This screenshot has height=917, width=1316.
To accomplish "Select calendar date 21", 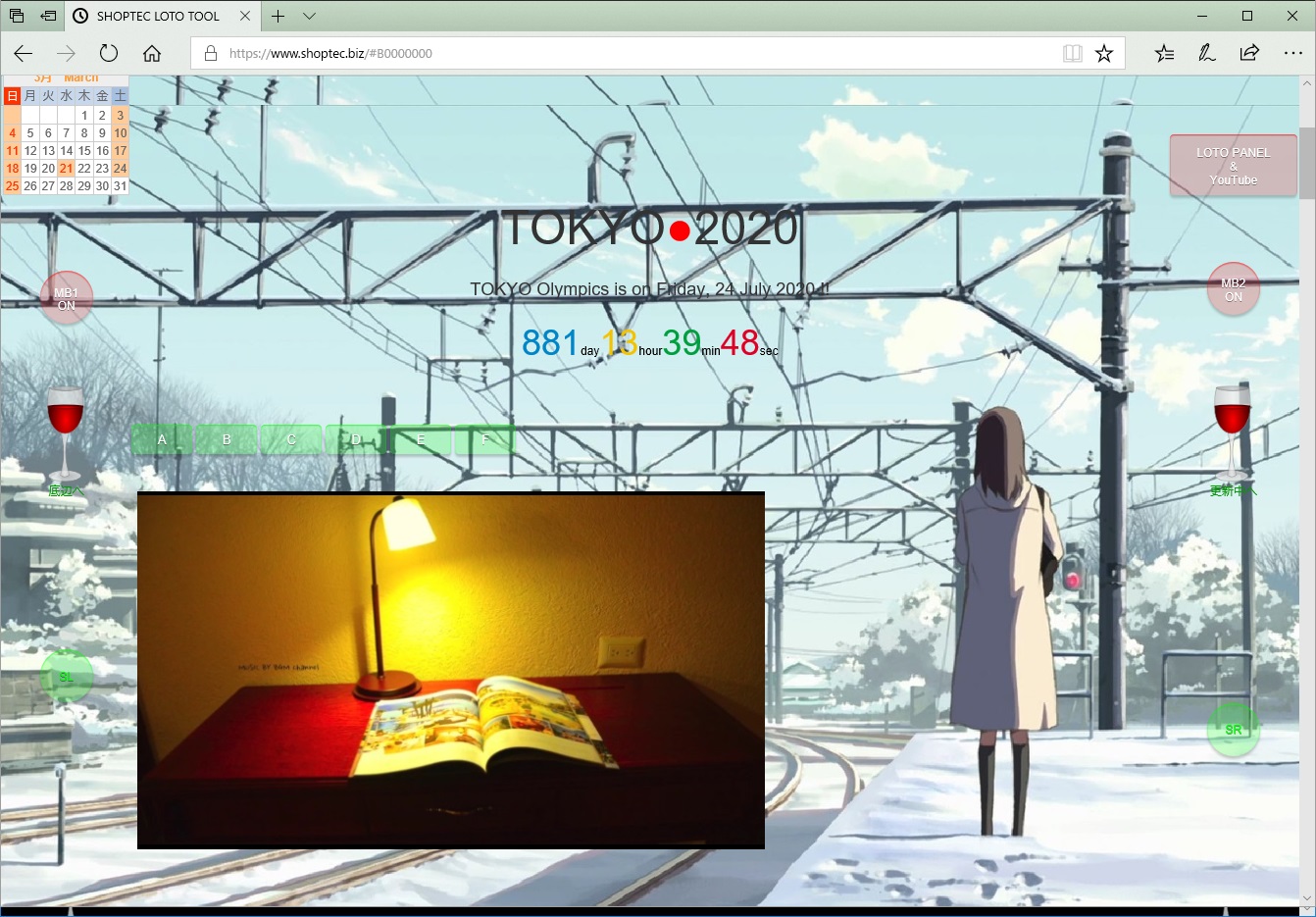I will coord(66,169).
